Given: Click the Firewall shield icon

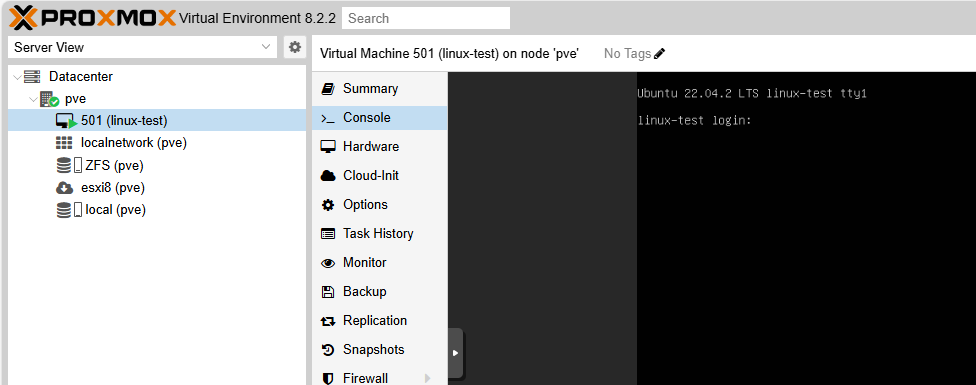Looking at the screenshot, I should coord(327,378).
